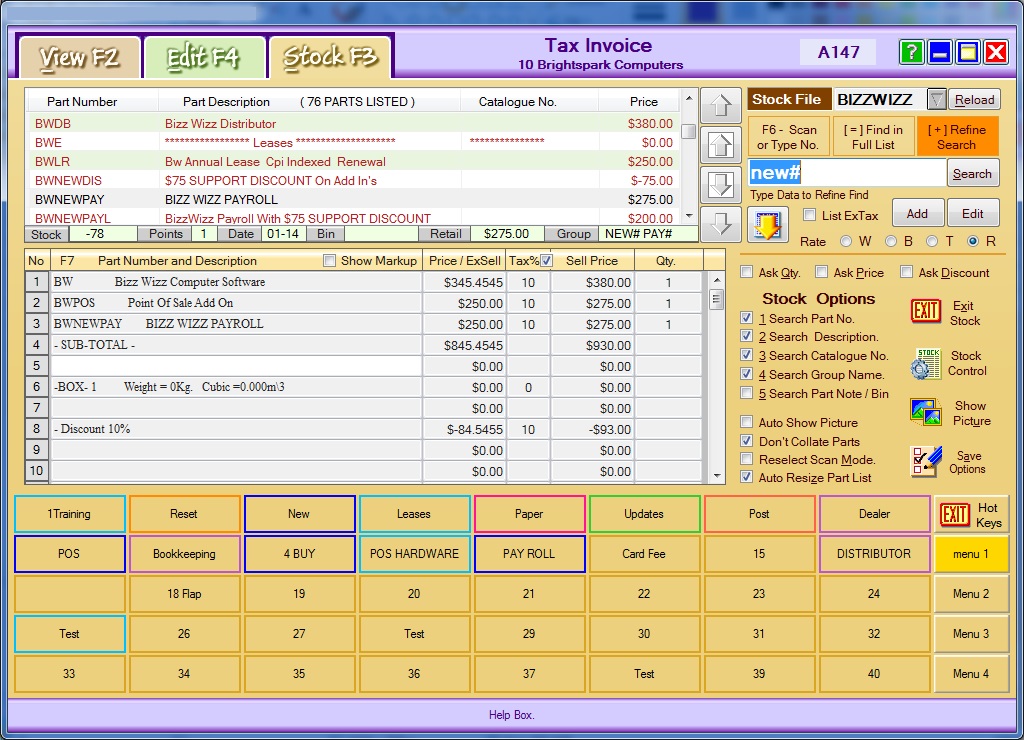This screenshot has height=740, width=1024.
Task: Minimize the Tax Invoice window
Action: tap(939, 52)
